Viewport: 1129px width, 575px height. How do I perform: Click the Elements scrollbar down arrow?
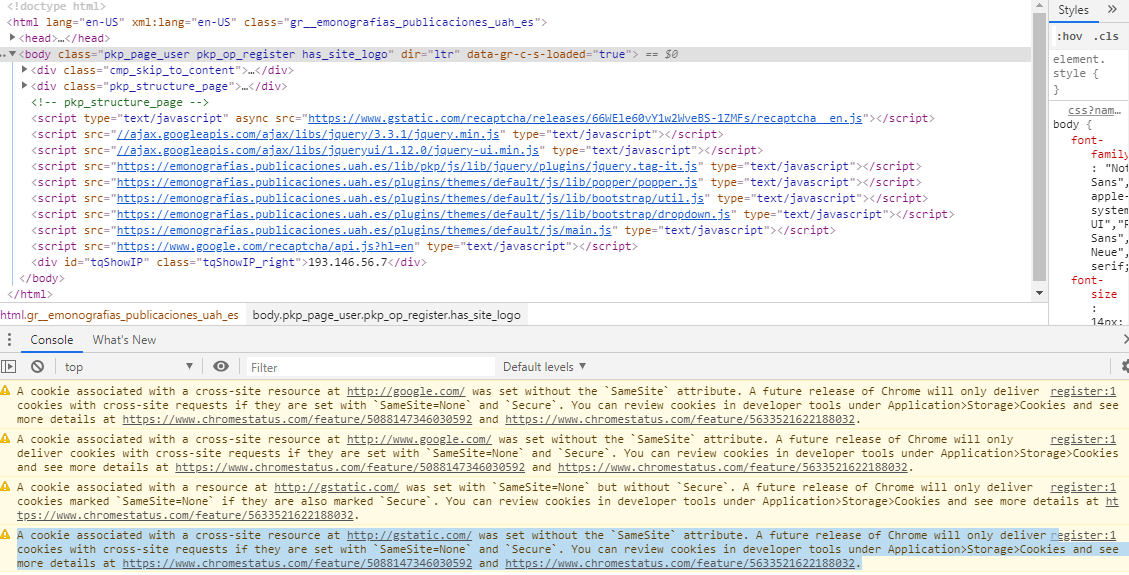pos(1038,293)
